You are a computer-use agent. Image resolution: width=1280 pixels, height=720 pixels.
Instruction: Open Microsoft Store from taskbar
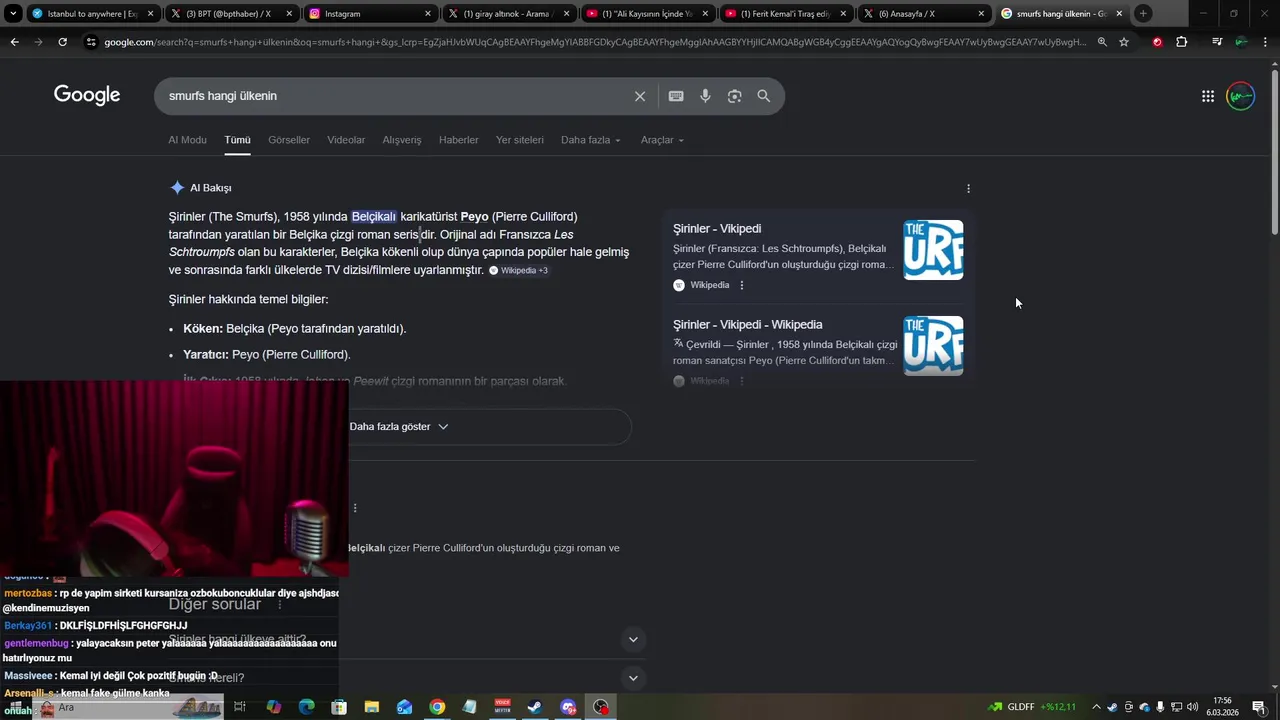coord(339,707)
